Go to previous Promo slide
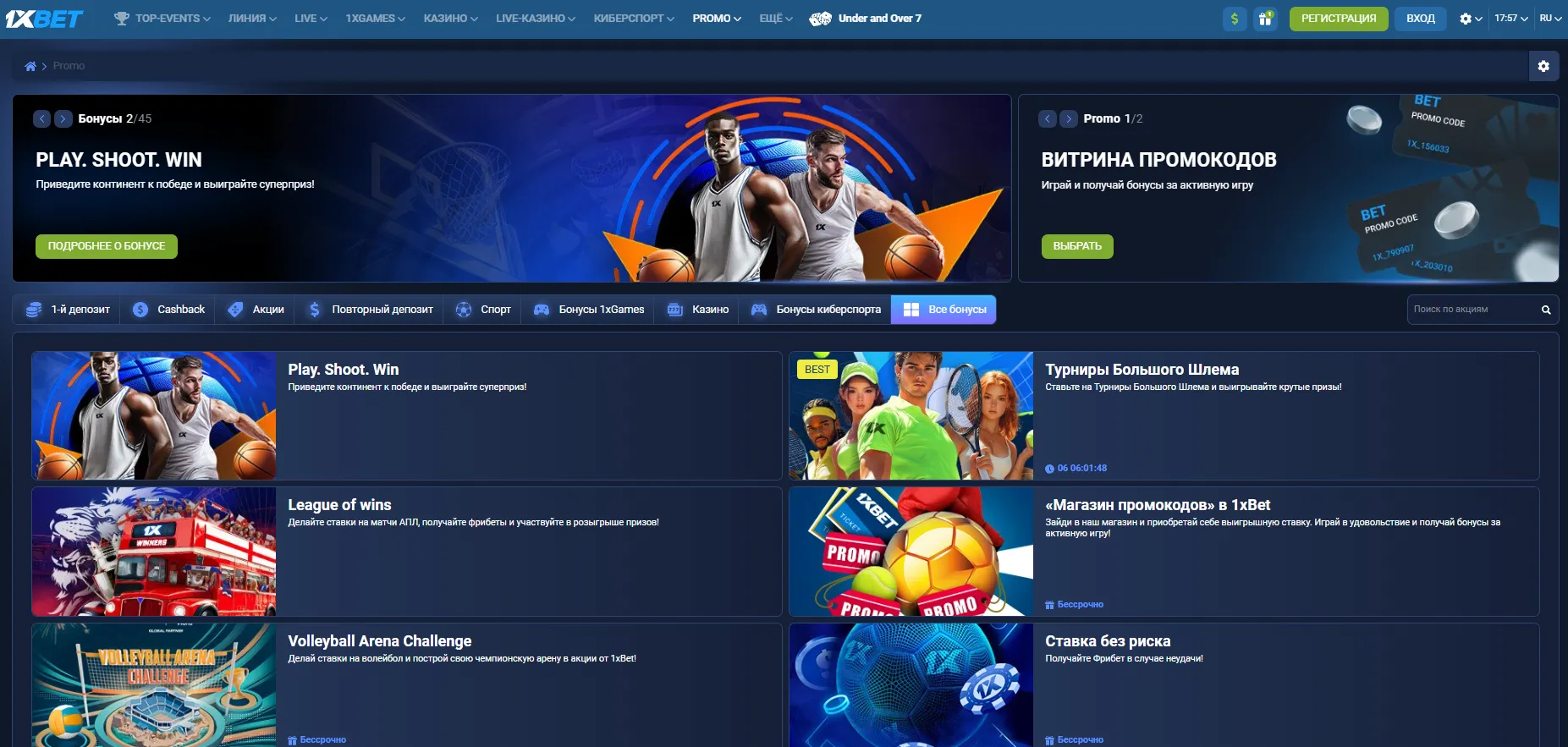1568x747 pixels. (x=1048, y=119)
